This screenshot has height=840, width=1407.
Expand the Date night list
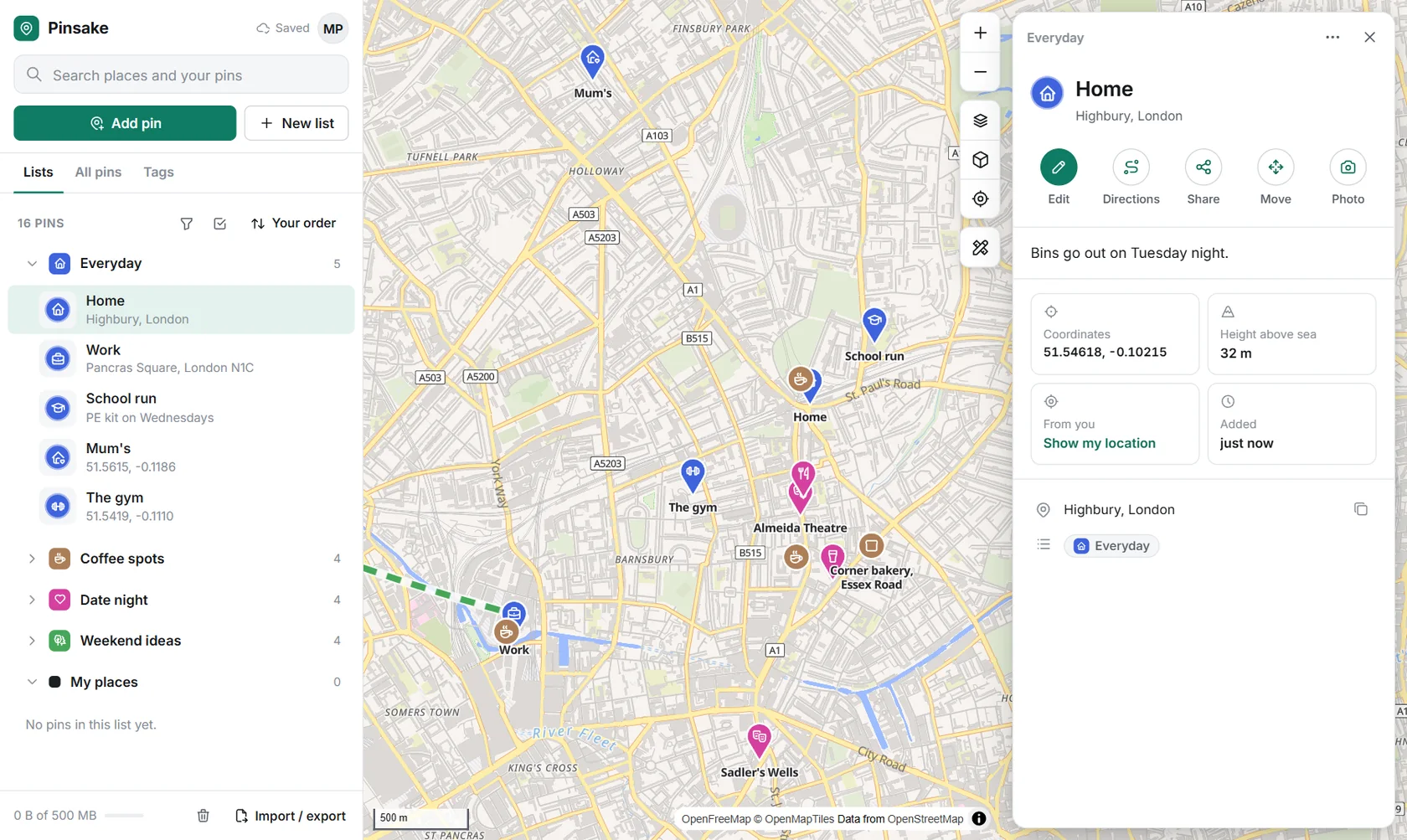pos(32,600)
